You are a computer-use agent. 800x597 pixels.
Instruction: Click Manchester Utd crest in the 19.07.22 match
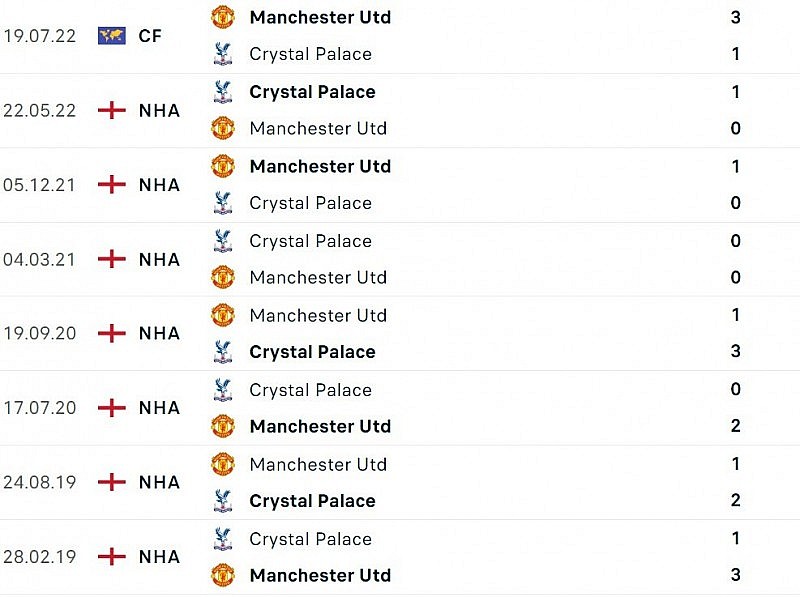222,17
